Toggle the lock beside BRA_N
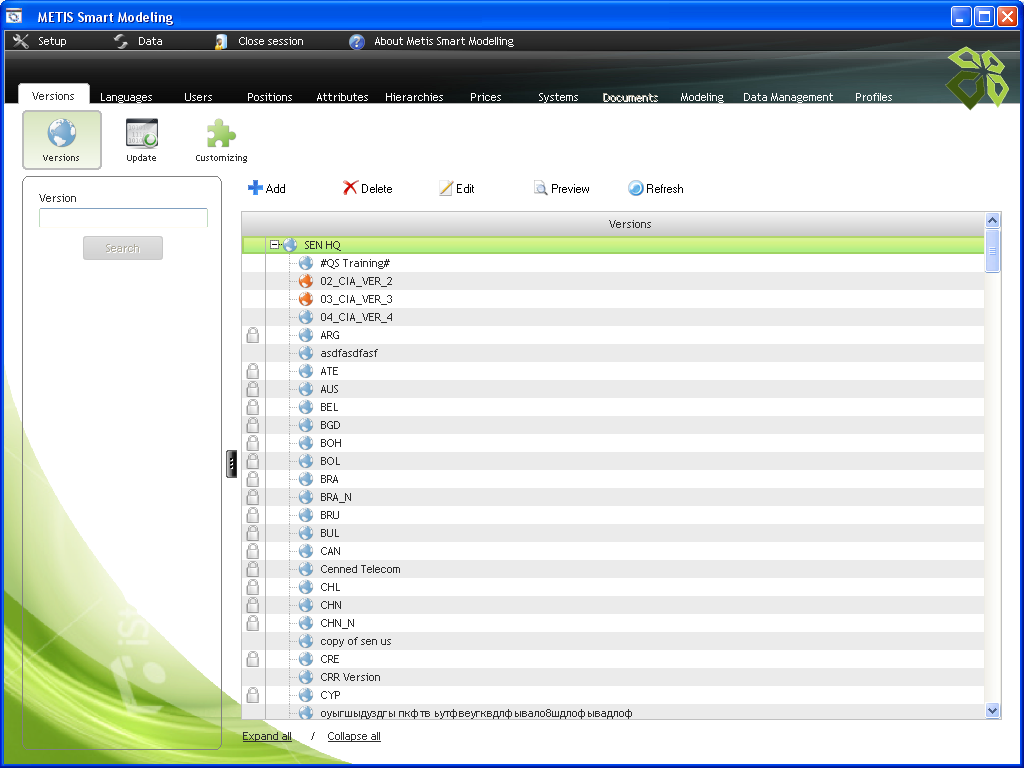Screen dimensions: 1024x768 pos(253,497)
